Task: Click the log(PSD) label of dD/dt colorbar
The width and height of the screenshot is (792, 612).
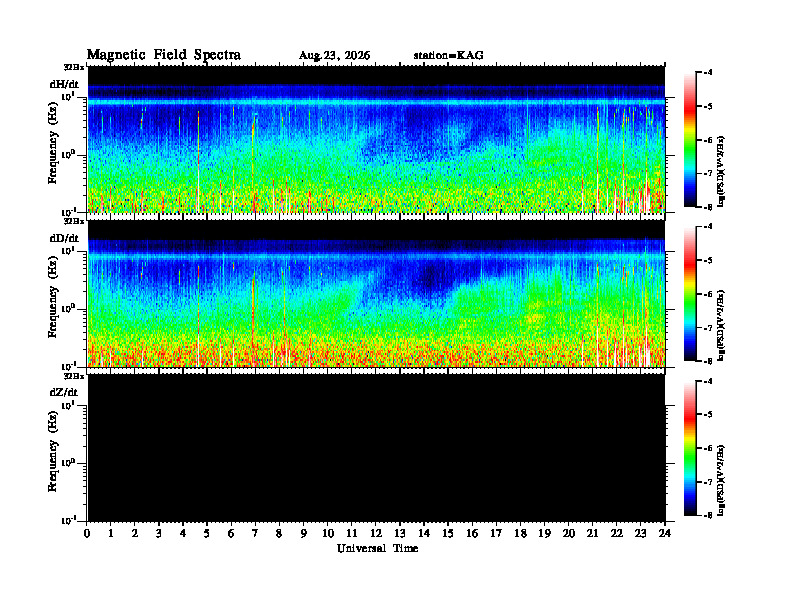Action: coord(721,325)
